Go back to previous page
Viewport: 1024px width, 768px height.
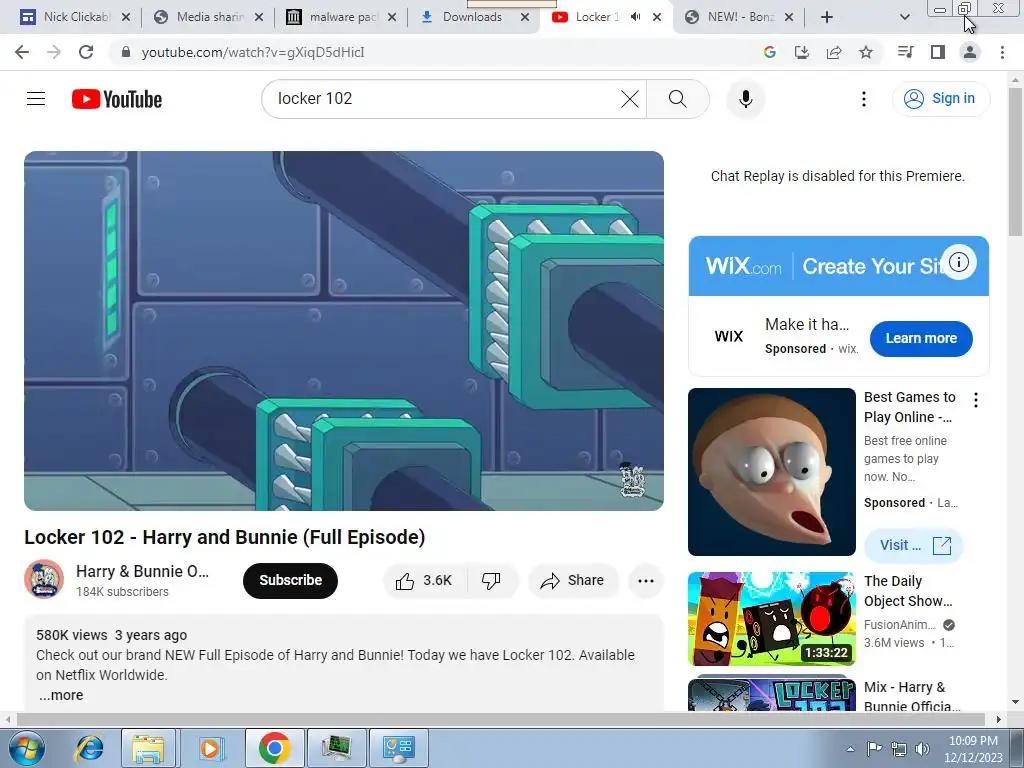(22, 52)
